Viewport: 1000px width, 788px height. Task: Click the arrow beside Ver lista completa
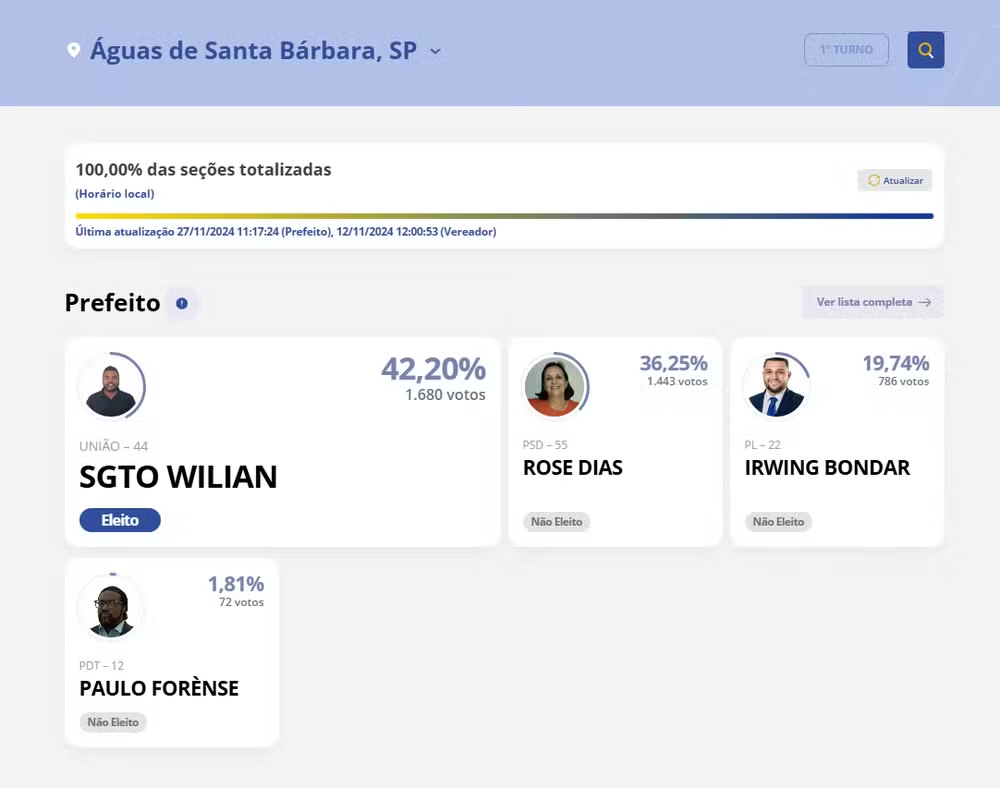coord(925,302)
